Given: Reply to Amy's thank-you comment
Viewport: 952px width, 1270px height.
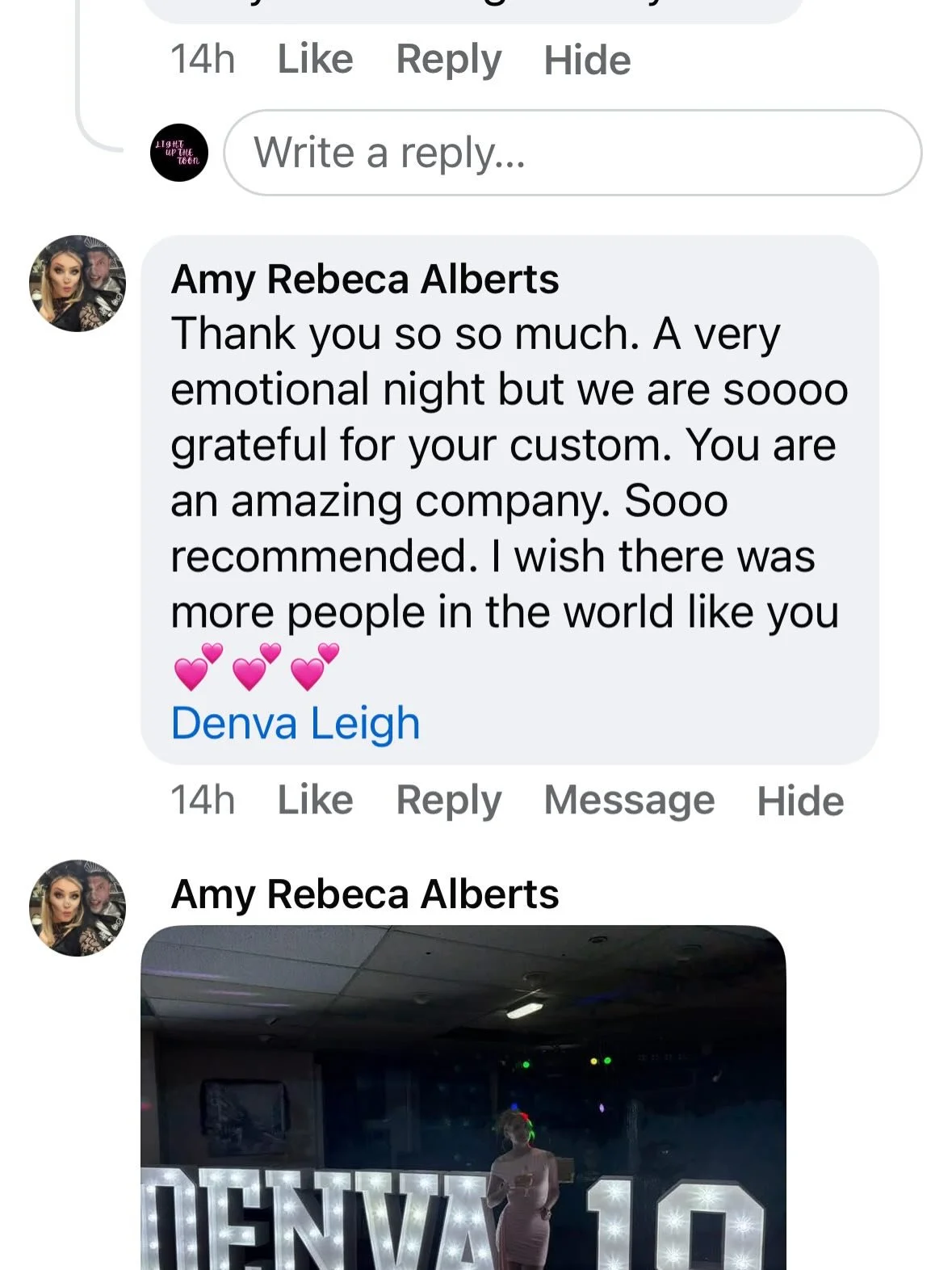Looking at the screenshot, I should pos(448,801).
